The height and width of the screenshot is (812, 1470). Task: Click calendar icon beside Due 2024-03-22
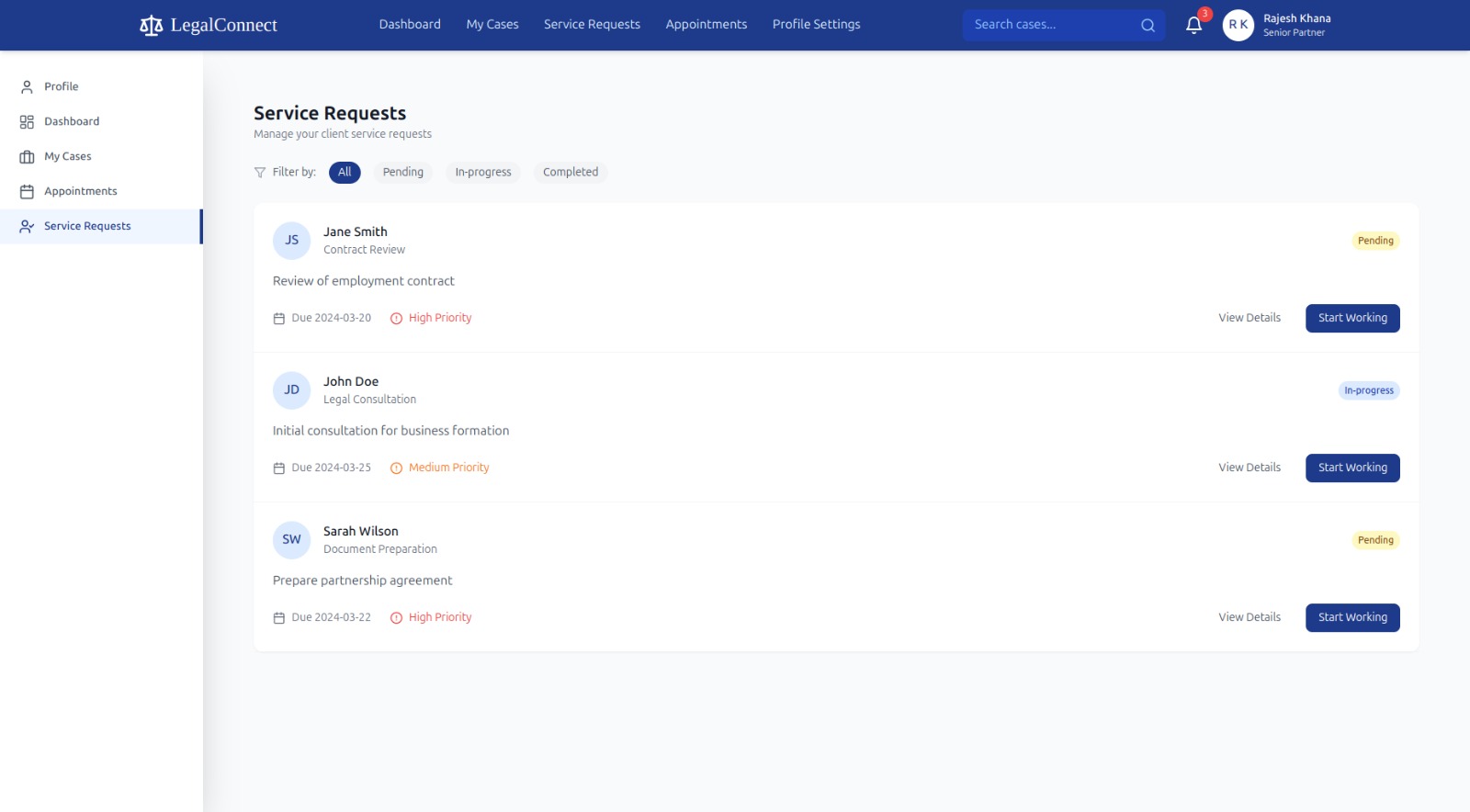(279, 617)
